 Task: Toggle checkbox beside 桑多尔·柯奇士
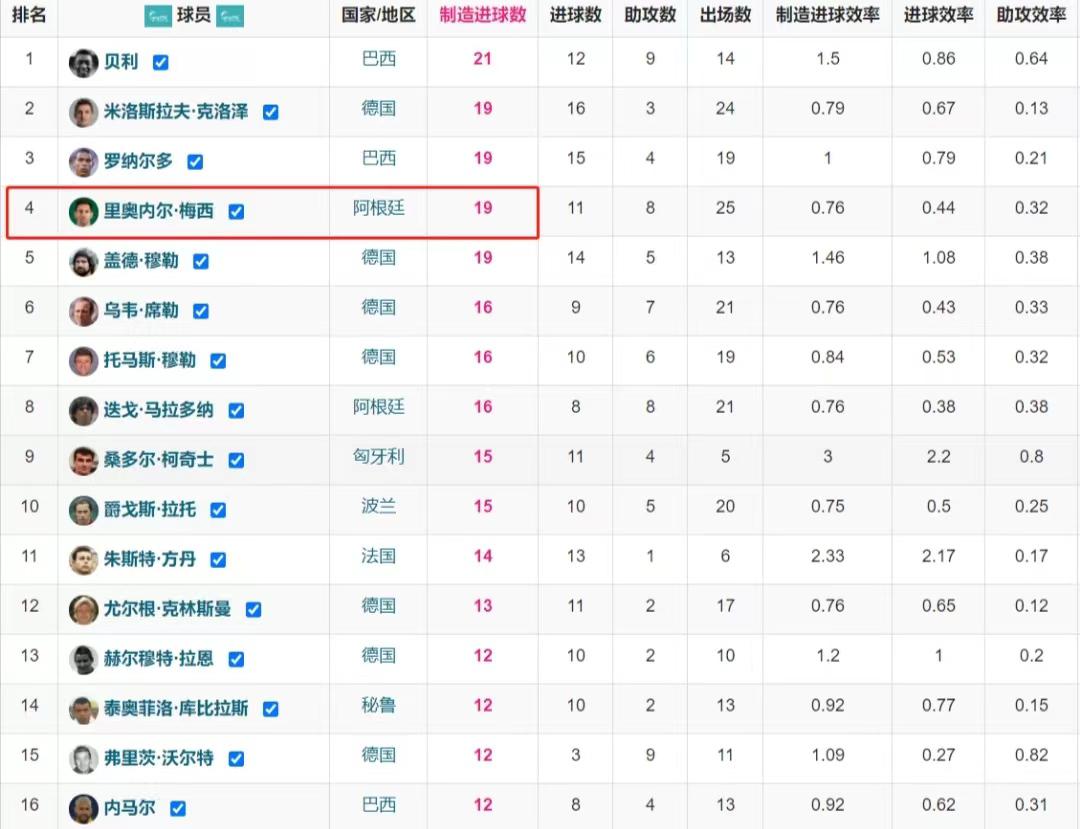click(x=236, y=461)
